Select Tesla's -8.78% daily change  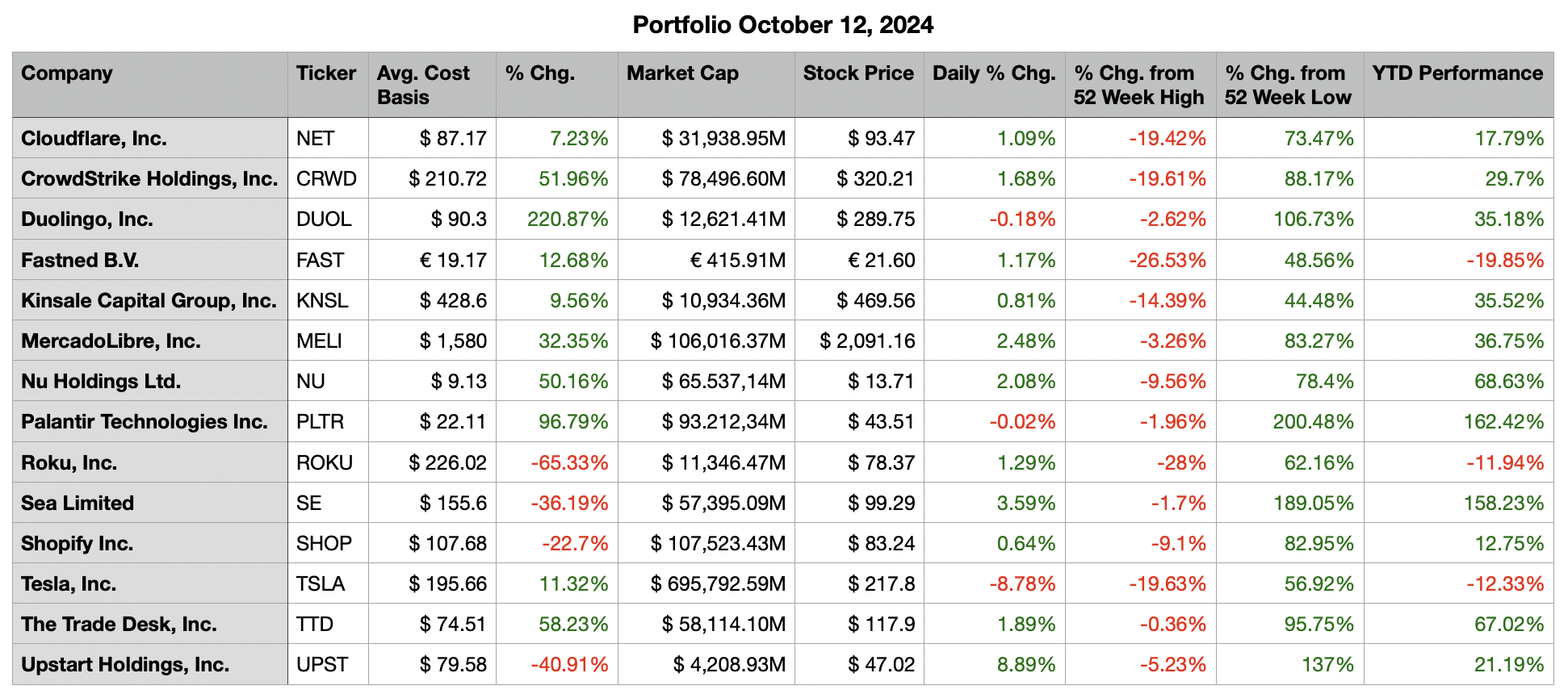pyautogui.click(x=1021, y=583)
